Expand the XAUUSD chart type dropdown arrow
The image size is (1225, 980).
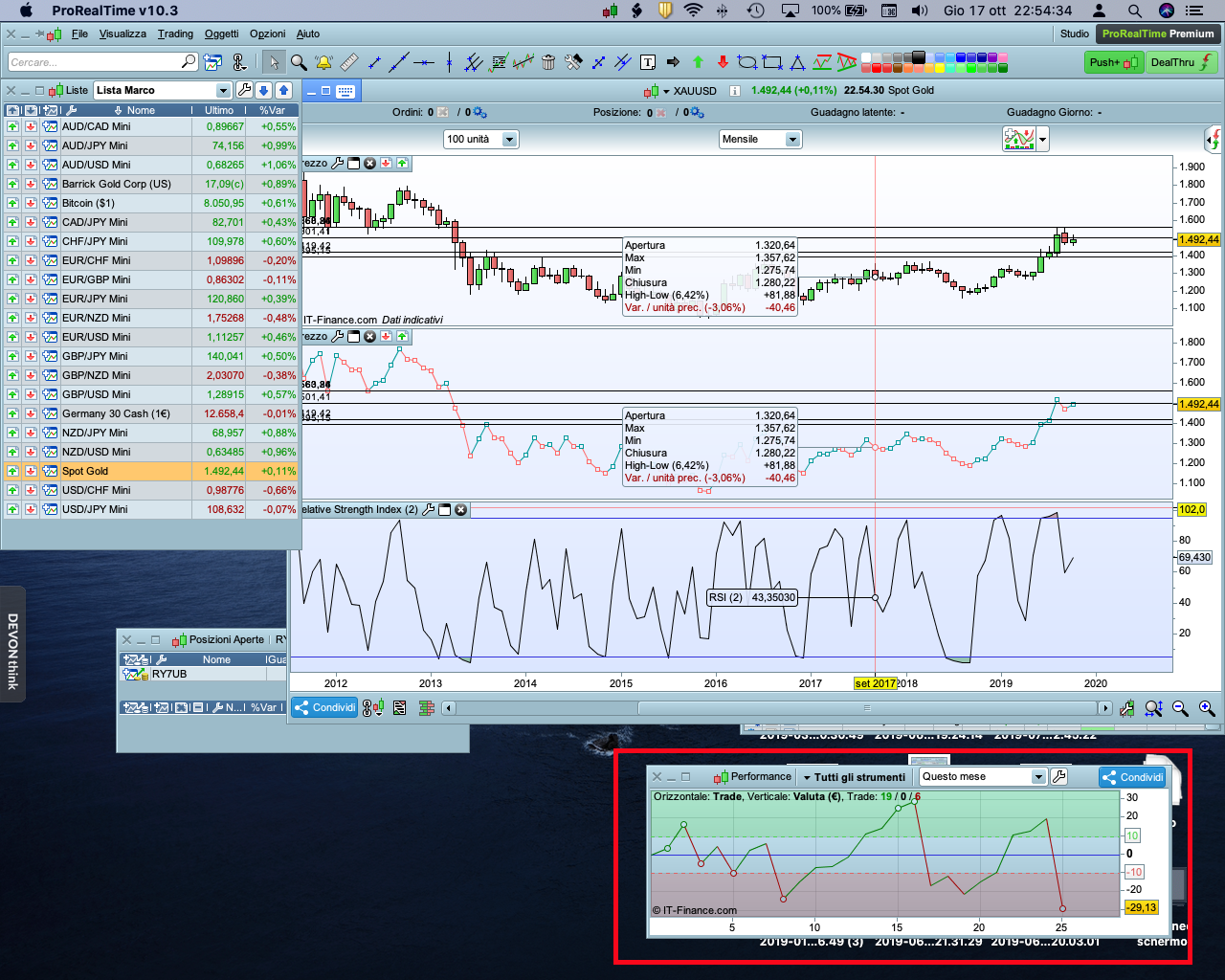(x=666, y=91)
